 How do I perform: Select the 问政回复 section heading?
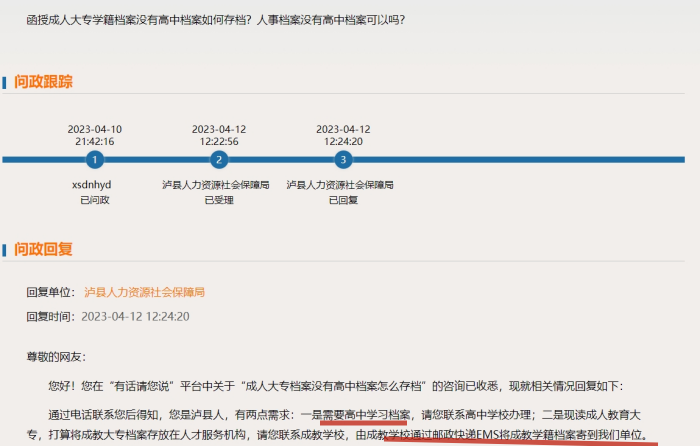pyautogui.click(x=43, y=249)
